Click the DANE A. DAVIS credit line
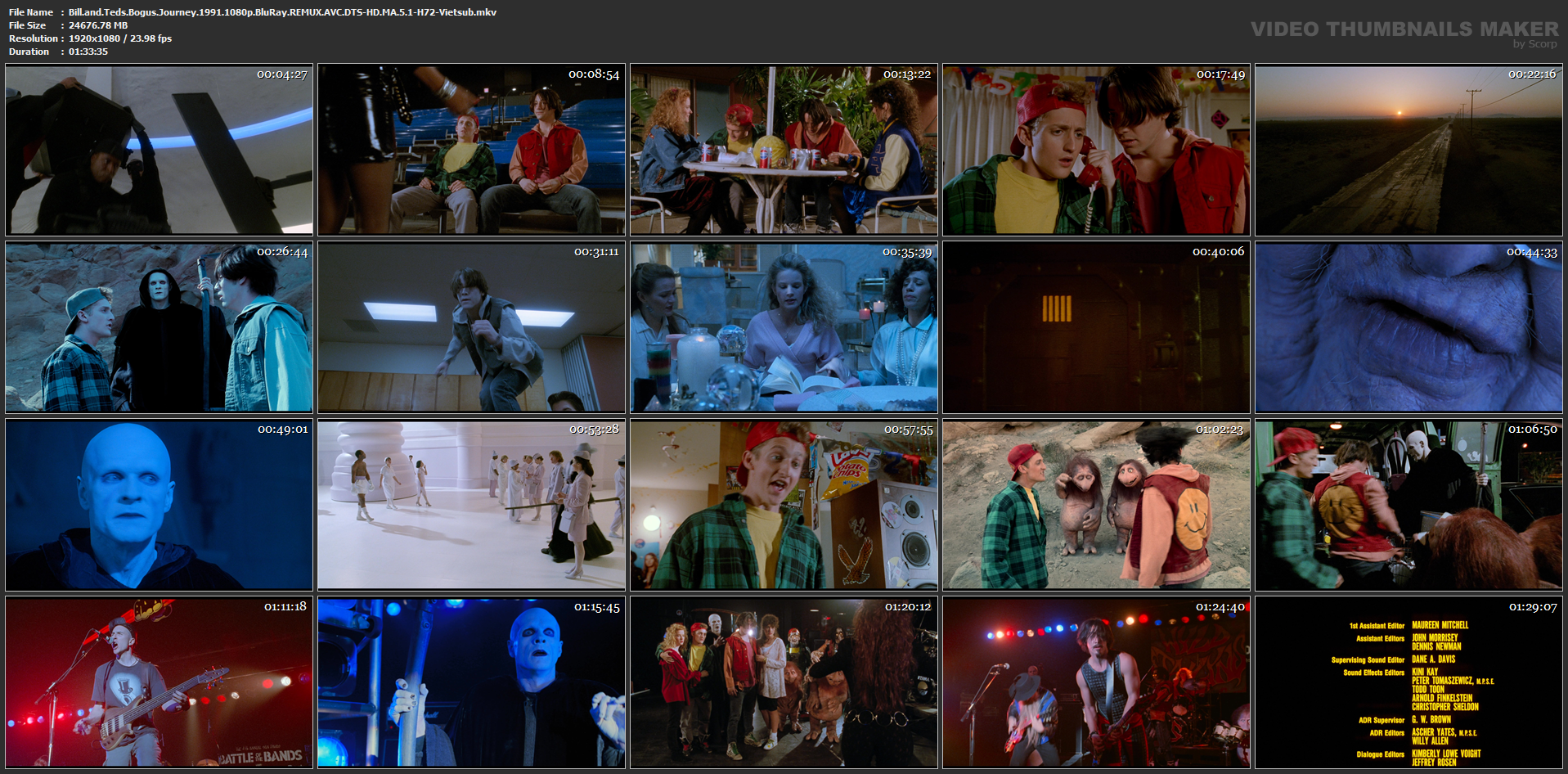The height and width of the screenshot is (774, 1568). [x=1433, y=659]
